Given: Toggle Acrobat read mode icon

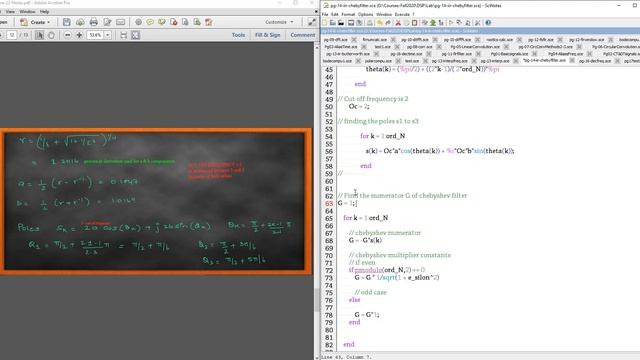Looking at the screenshot, I should [x=311, y=22].
